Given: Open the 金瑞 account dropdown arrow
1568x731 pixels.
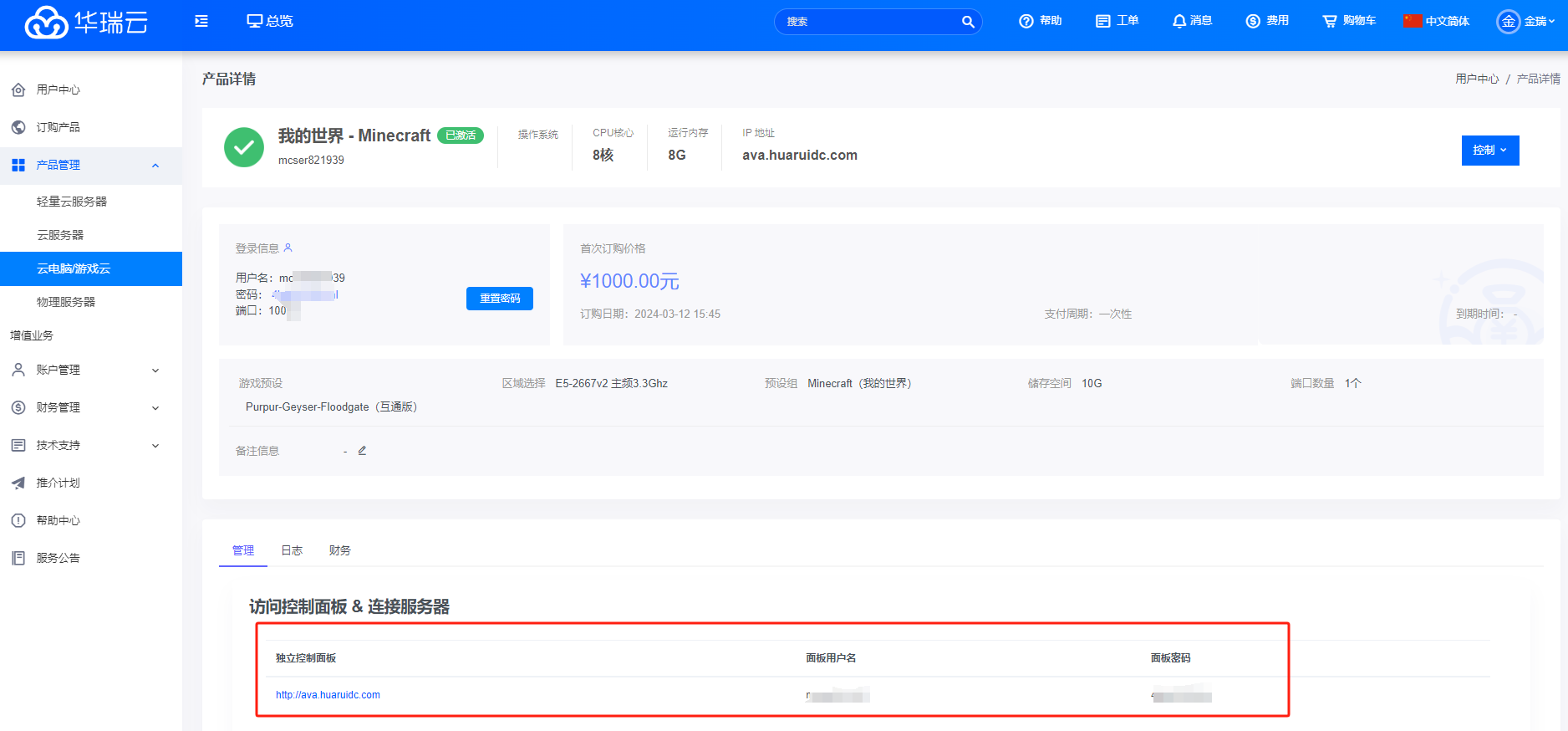Looking at the screenshot, I should coord(1551,22).
